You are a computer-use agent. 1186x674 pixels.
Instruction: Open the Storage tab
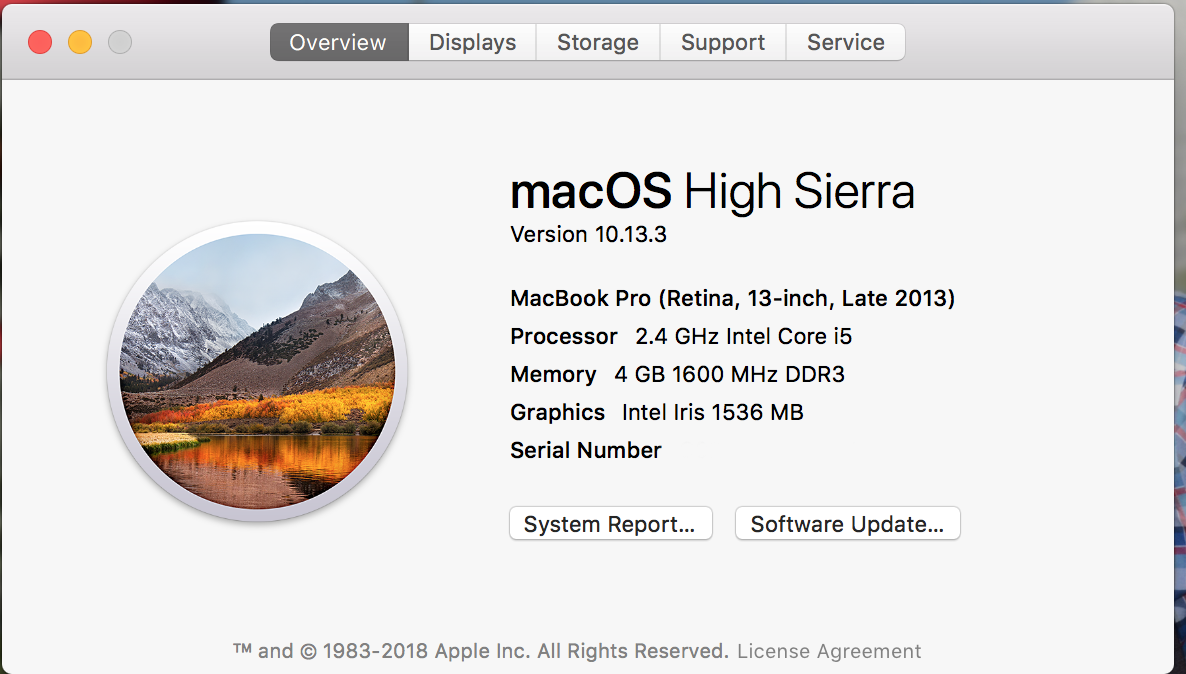[x=597, y=42]
